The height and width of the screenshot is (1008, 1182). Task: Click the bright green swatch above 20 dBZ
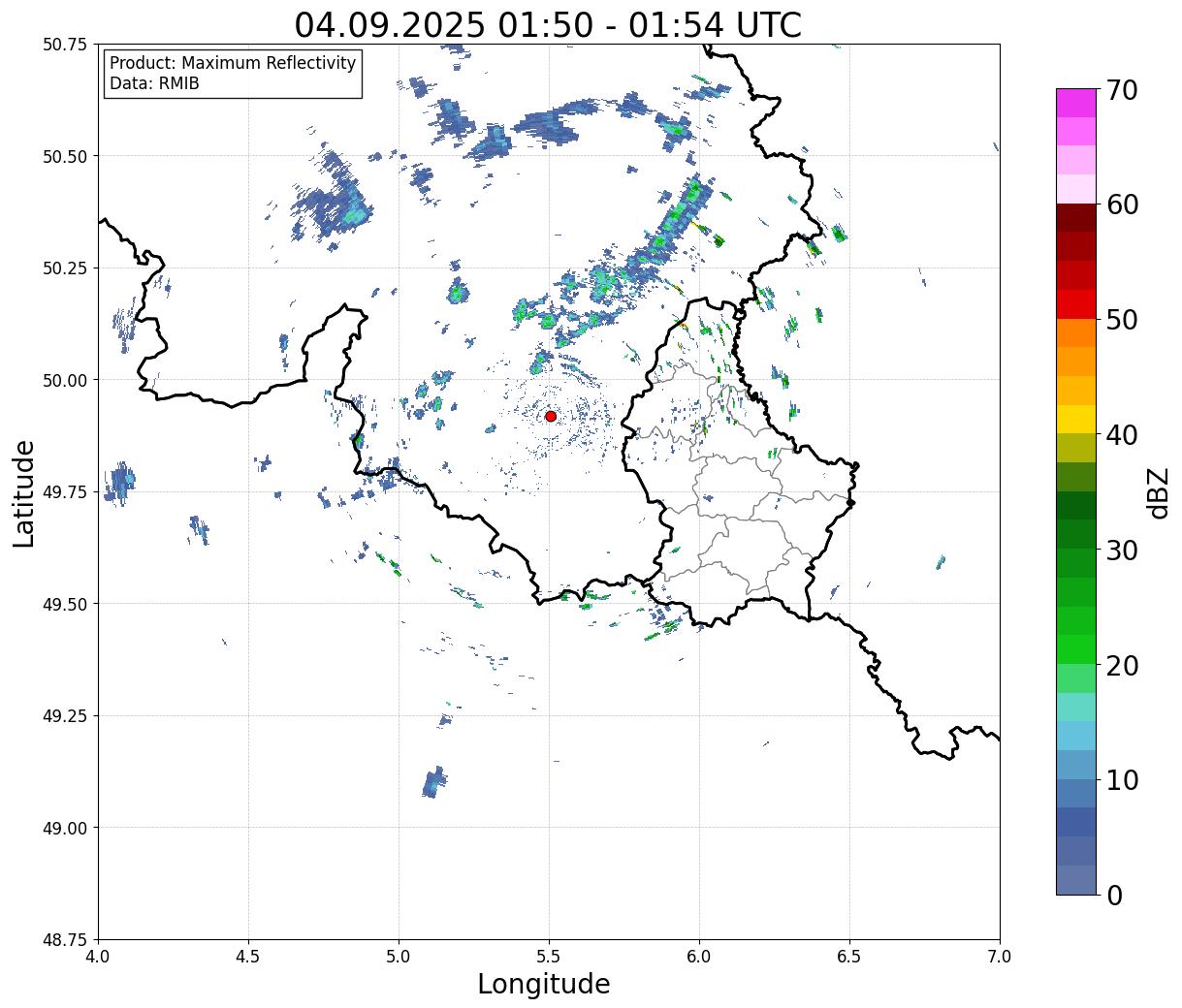[x=1076, y=649]
